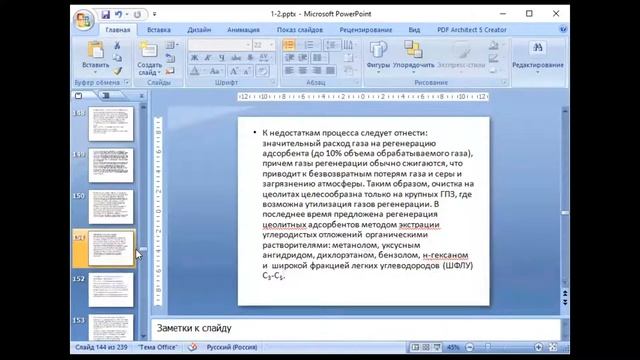Click Создать слайд button
Viewport: 640px width, 360px height.
[149, 58]
